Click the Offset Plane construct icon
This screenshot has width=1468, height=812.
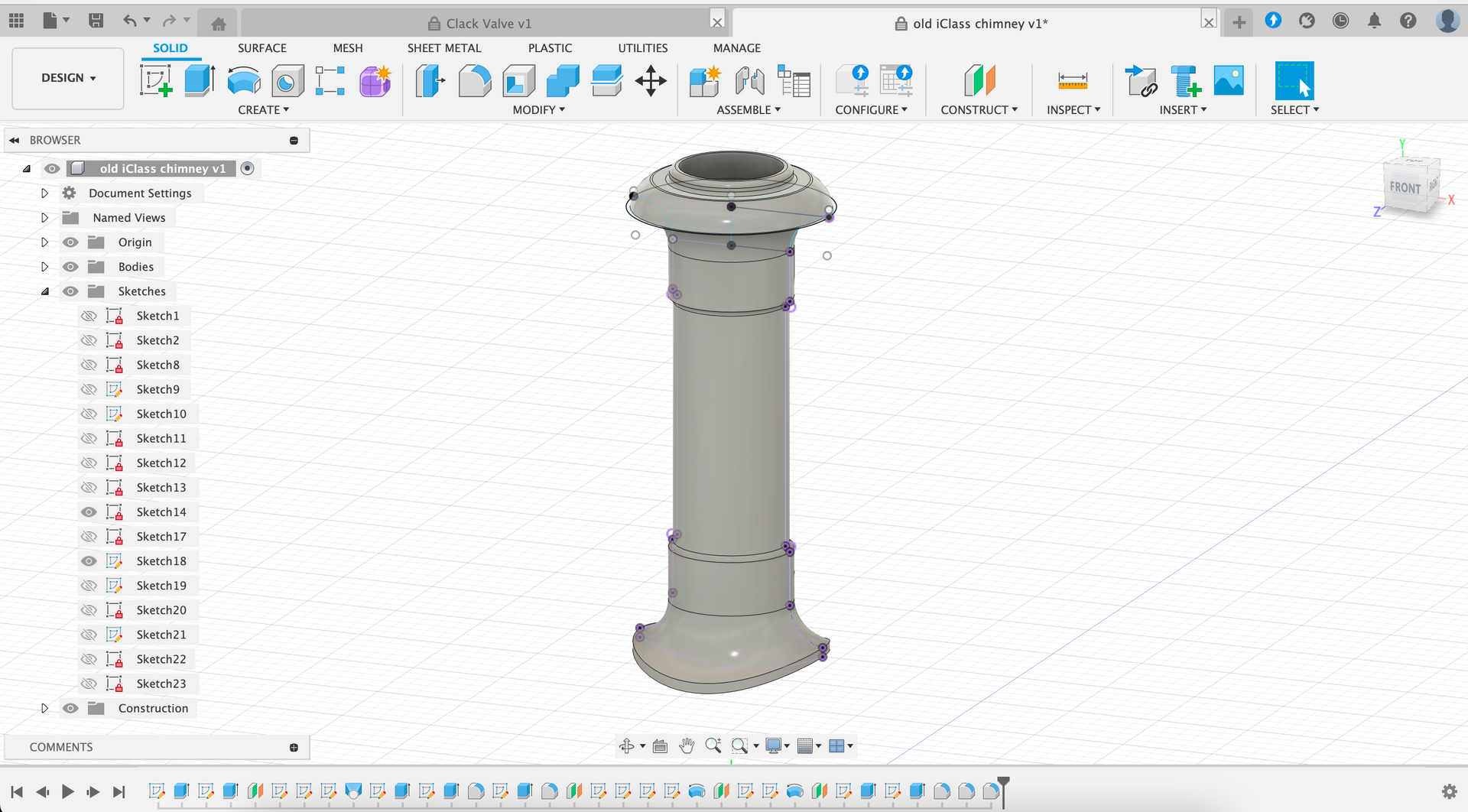click(979, 80)
